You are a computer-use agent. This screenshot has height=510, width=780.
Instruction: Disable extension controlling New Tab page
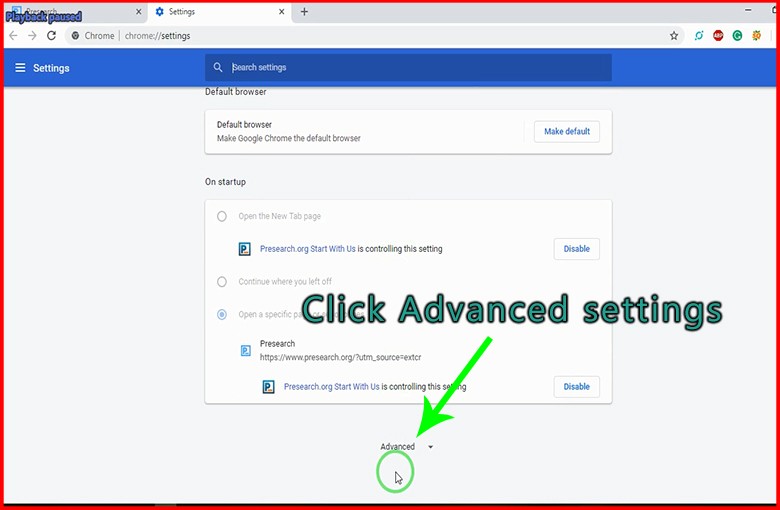(x=577, y=249)
